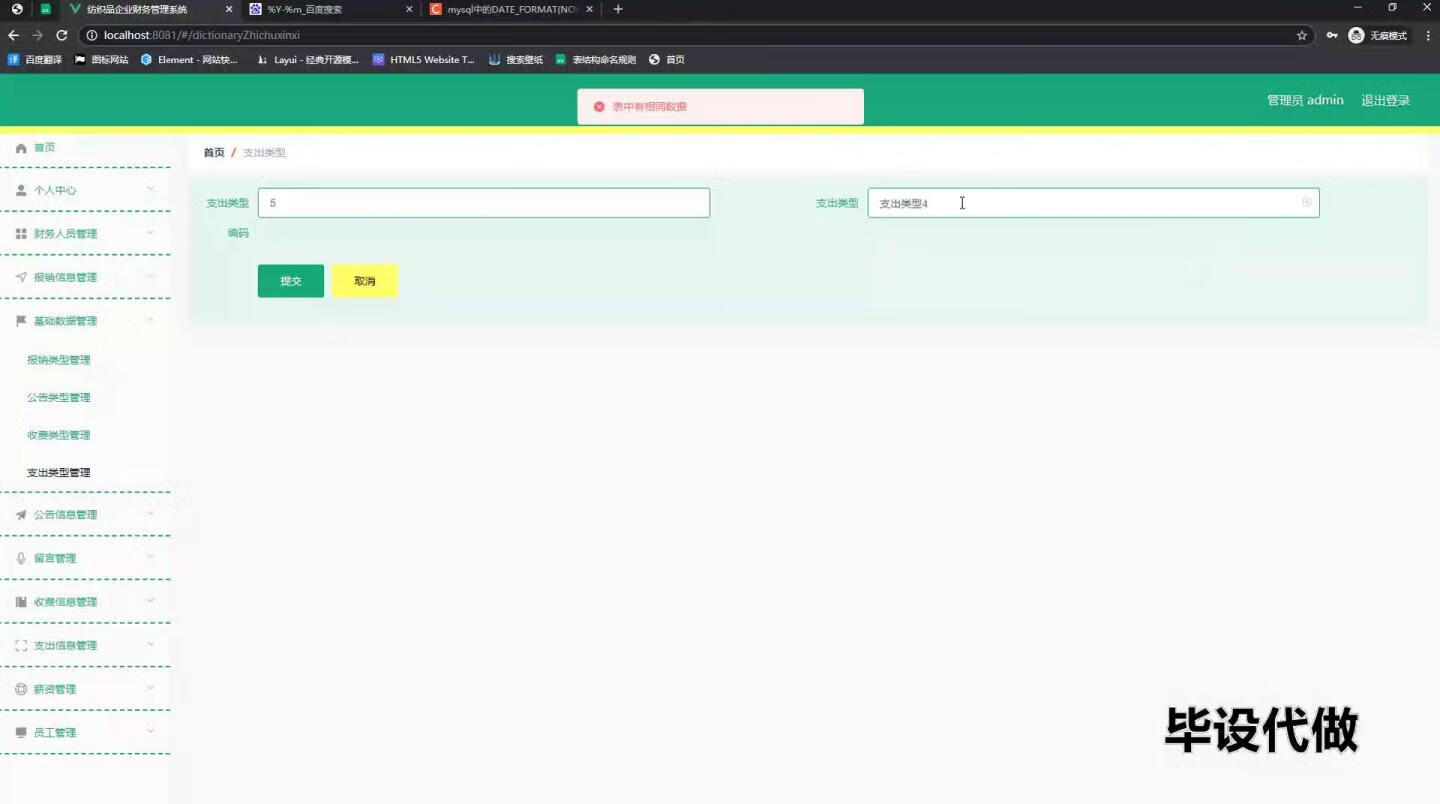The width and height of the screenshot is (1440, 804).
Task: Expand the 员工管理 menu chevron
Action: (x=150, y=732)
